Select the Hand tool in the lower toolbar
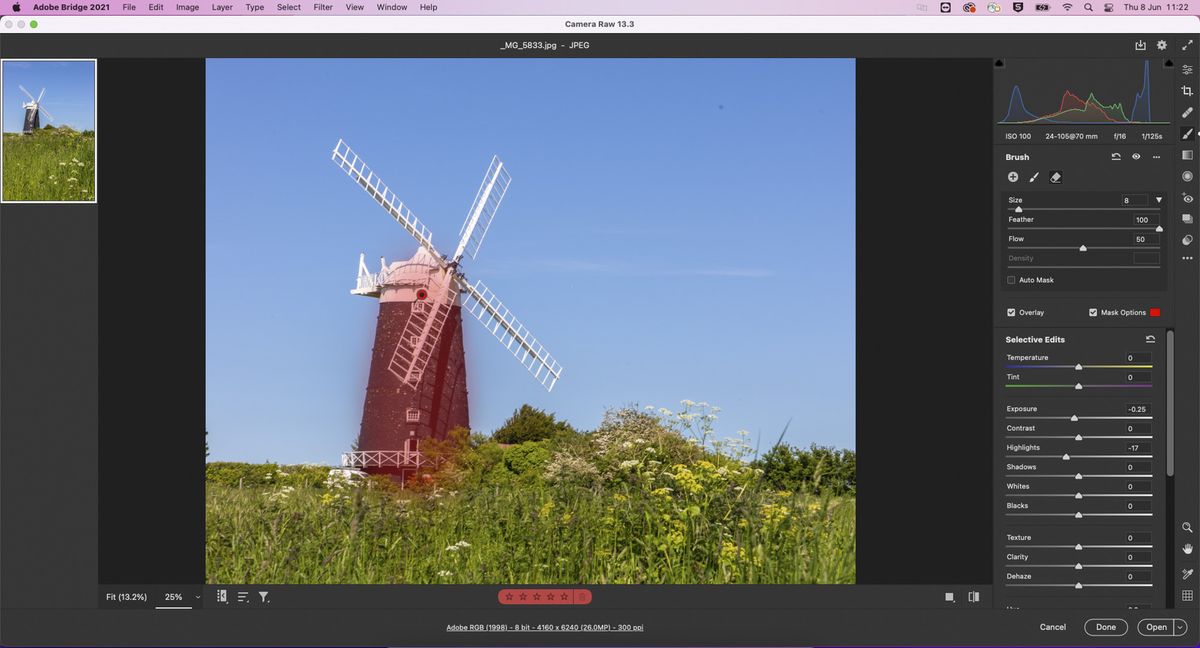Viewport: 1200px width, 648px height. click(x=1187, y=549)
